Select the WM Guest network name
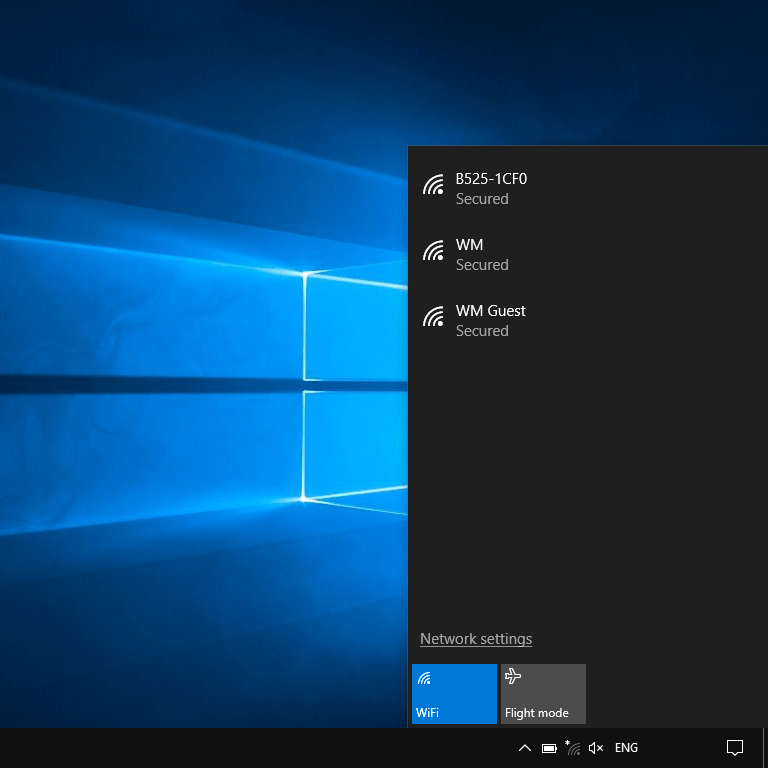This screenshot has width=768, height=768. click(490, 311)
